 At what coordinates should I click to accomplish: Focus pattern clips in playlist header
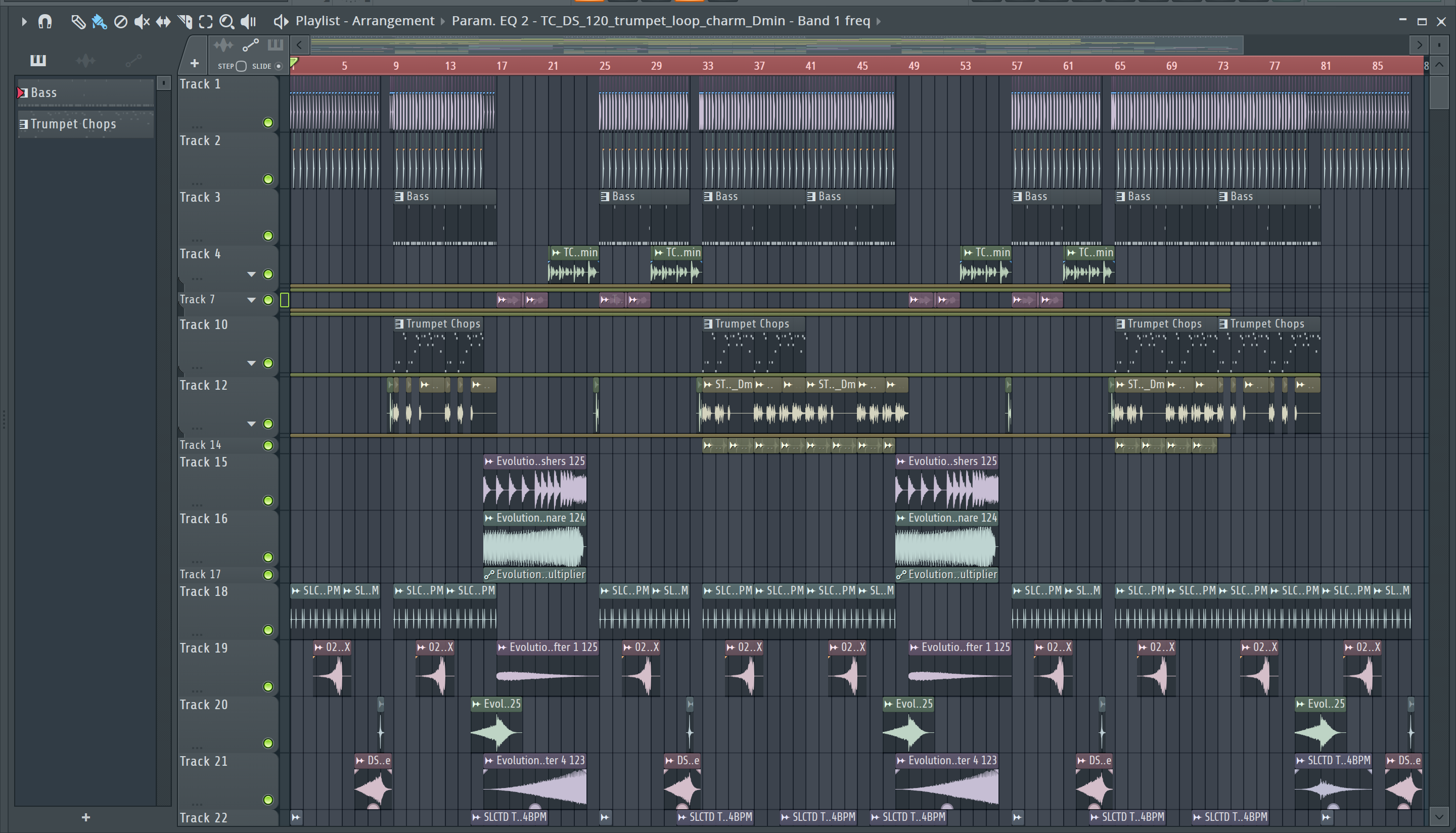[275, 44]
